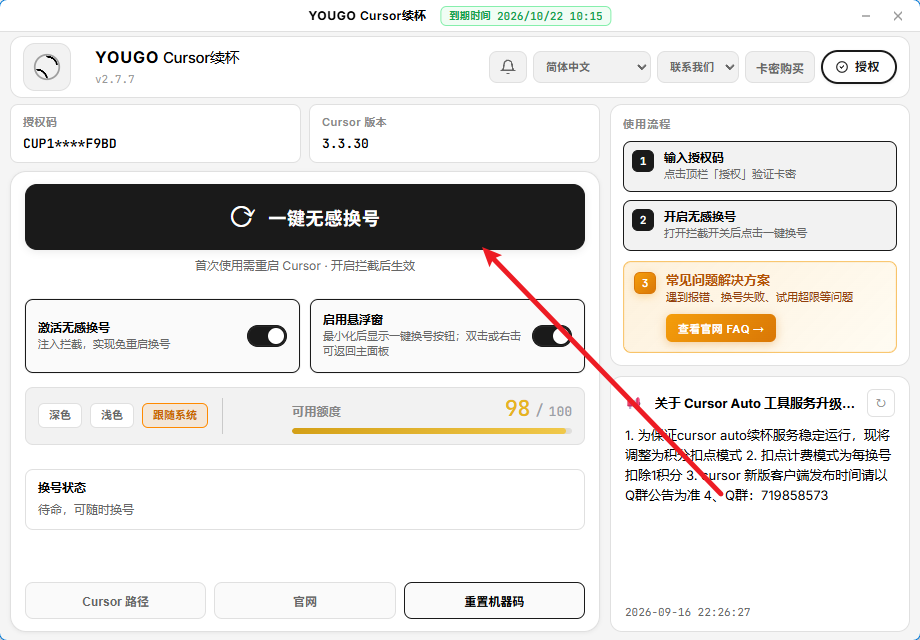Click the 98 quota value
Screen dimensions: 920x640
click(518, 408)
